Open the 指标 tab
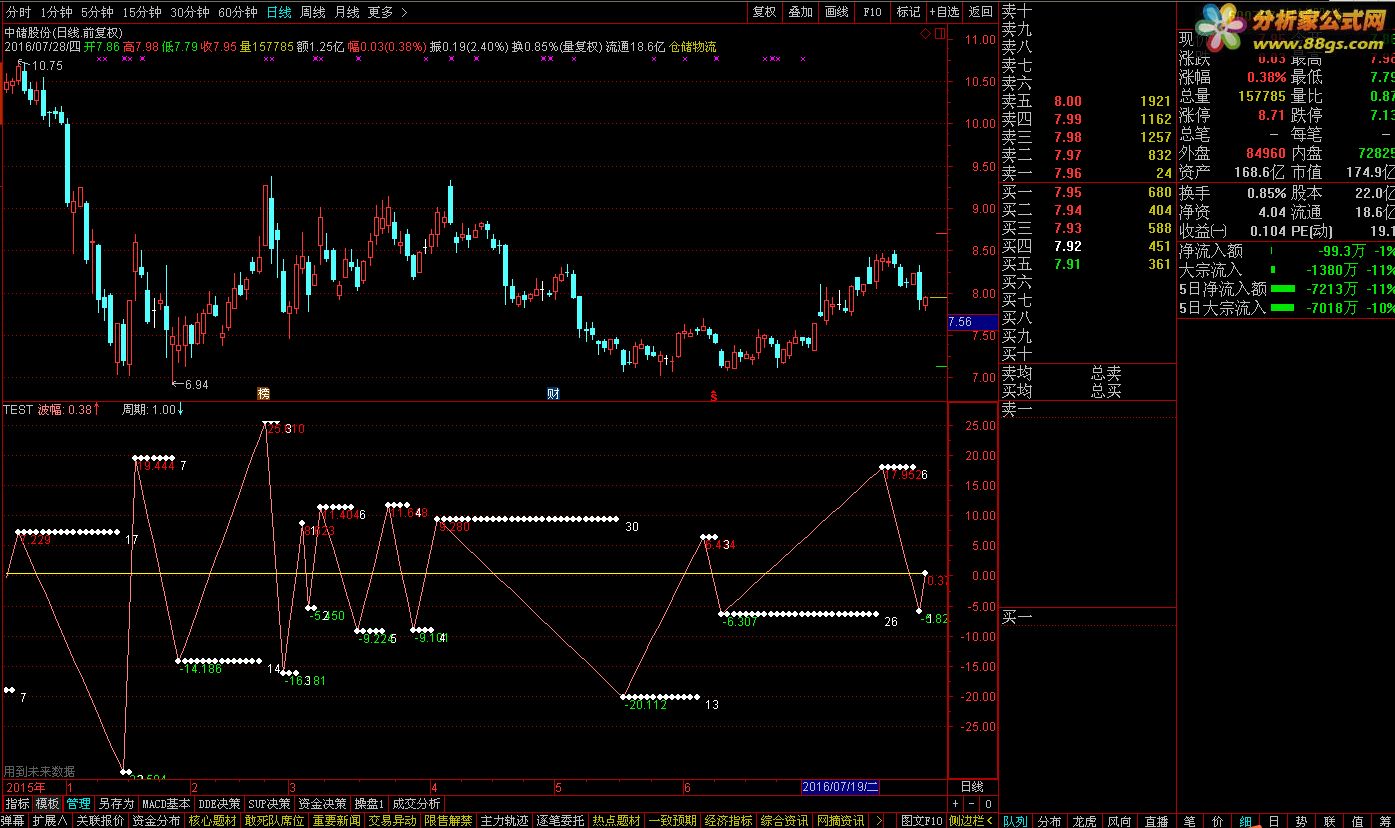Viewport: 1395px width, 828px height. [17, 803]
